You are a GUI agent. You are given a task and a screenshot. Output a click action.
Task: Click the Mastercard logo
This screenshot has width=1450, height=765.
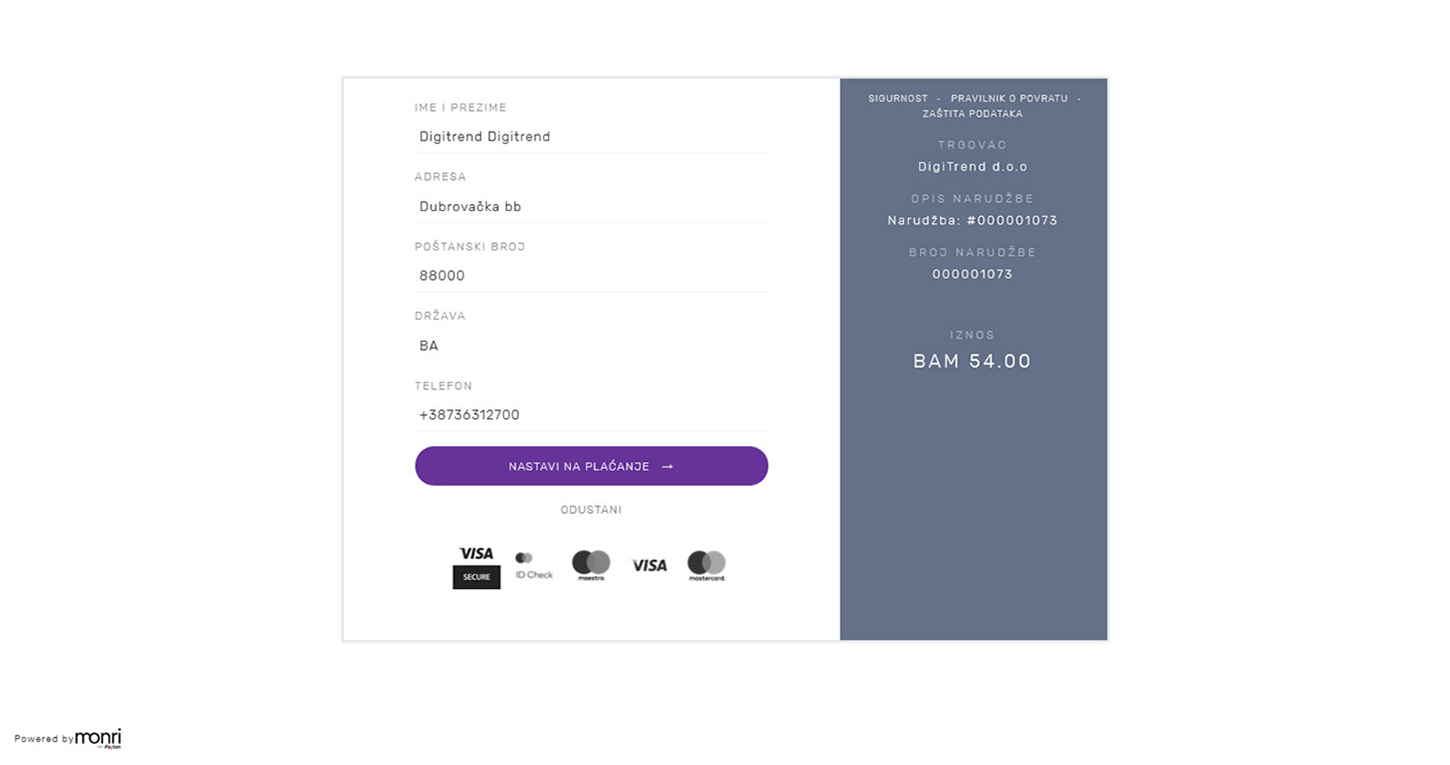[x=706, y=566]
